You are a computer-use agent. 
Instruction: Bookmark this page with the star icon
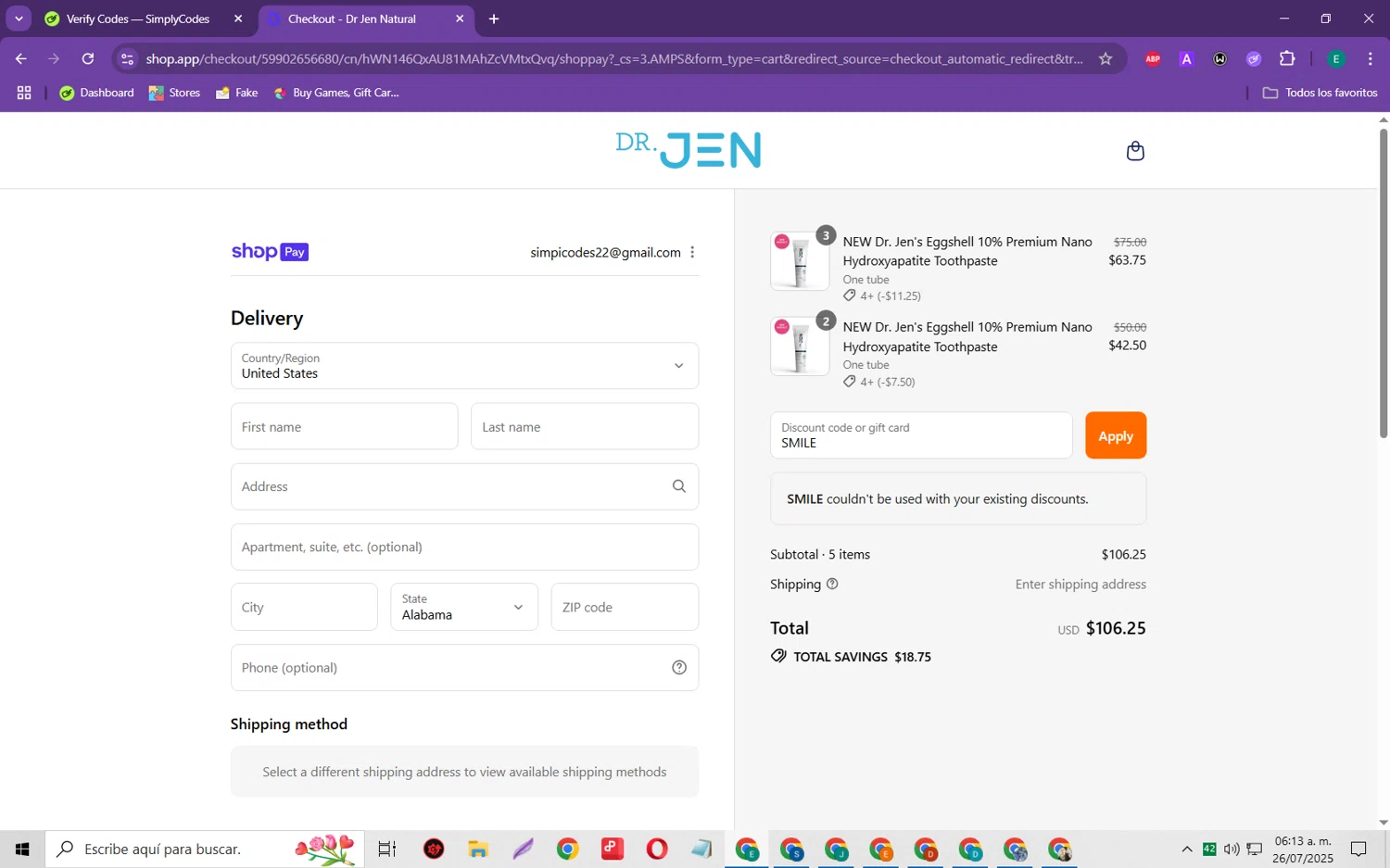coord(1106,58)
